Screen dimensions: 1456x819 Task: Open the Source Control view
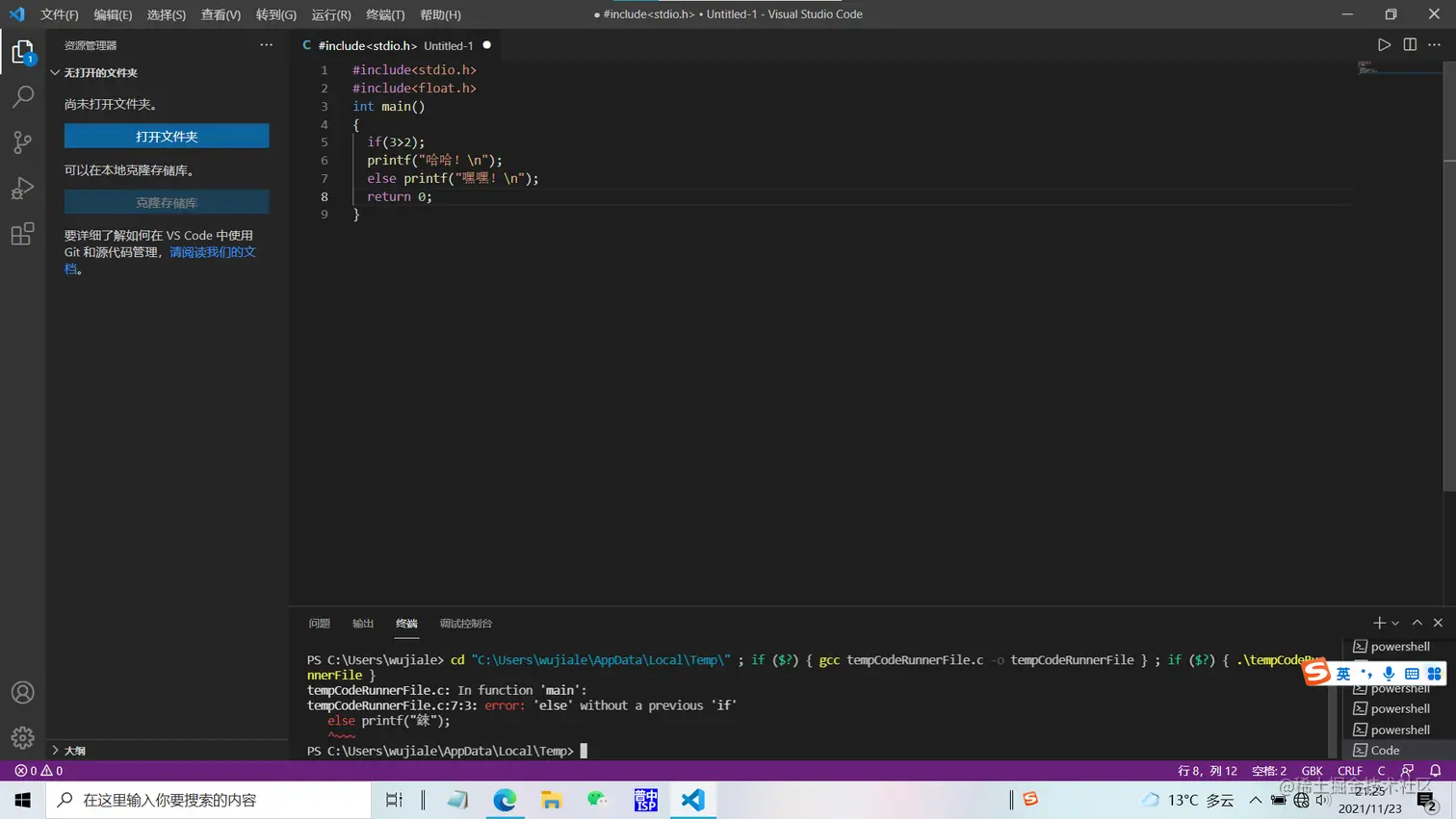(22, 142)
